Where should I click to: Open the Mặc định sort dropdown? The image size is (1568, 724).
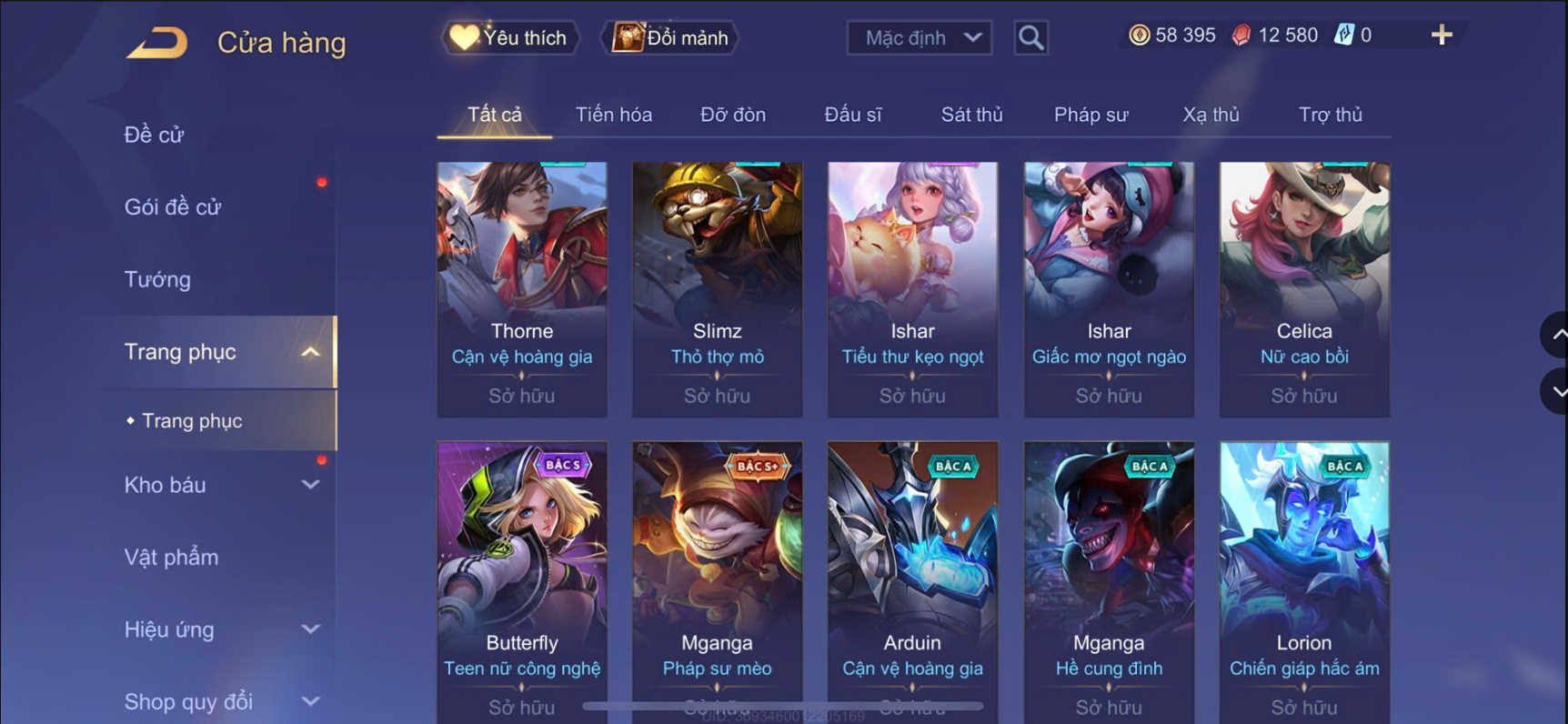(920, 38)
